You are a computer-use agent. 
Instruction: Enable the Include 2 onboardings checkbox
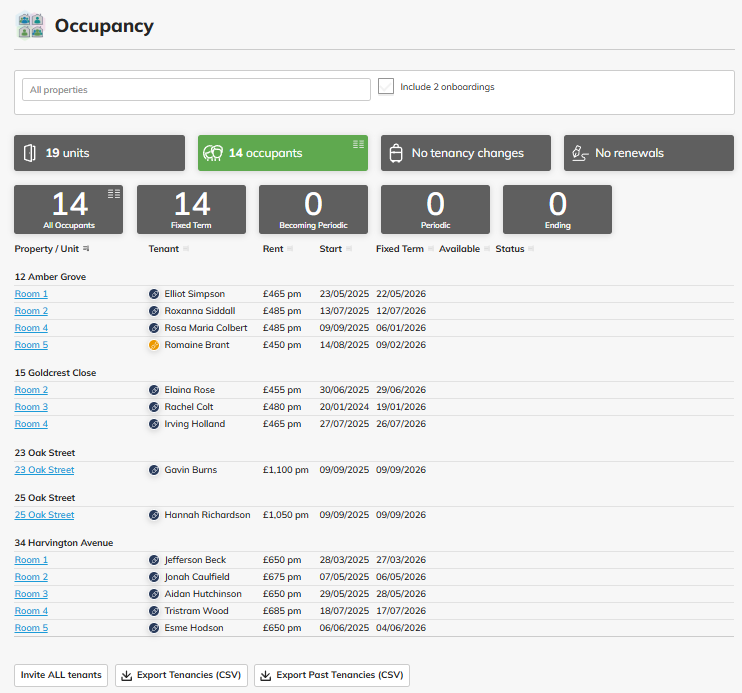[x=386, y=87]
